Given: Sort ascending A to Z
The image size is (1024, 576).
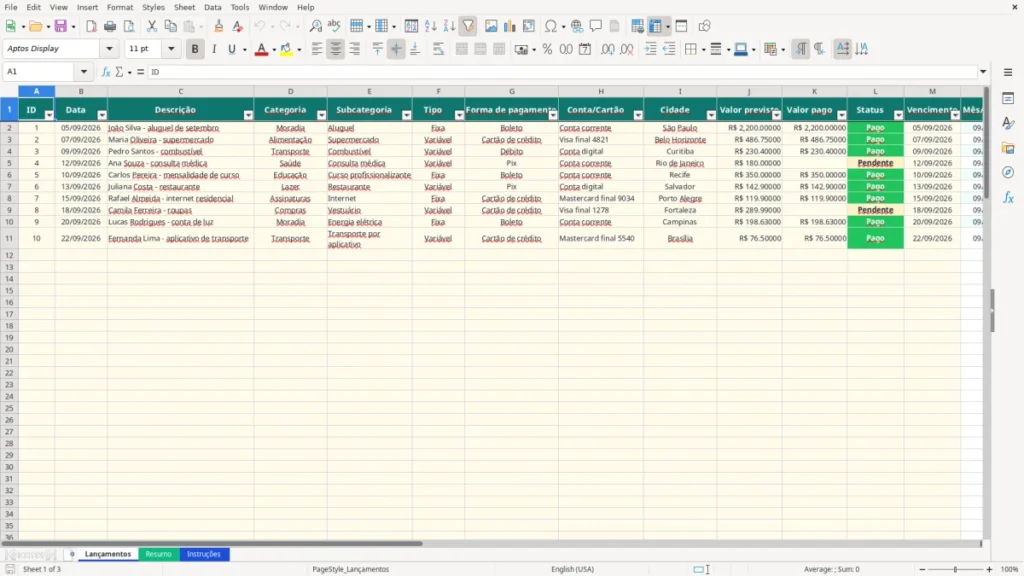Looking at the screenshot, I should click(430, 26).
